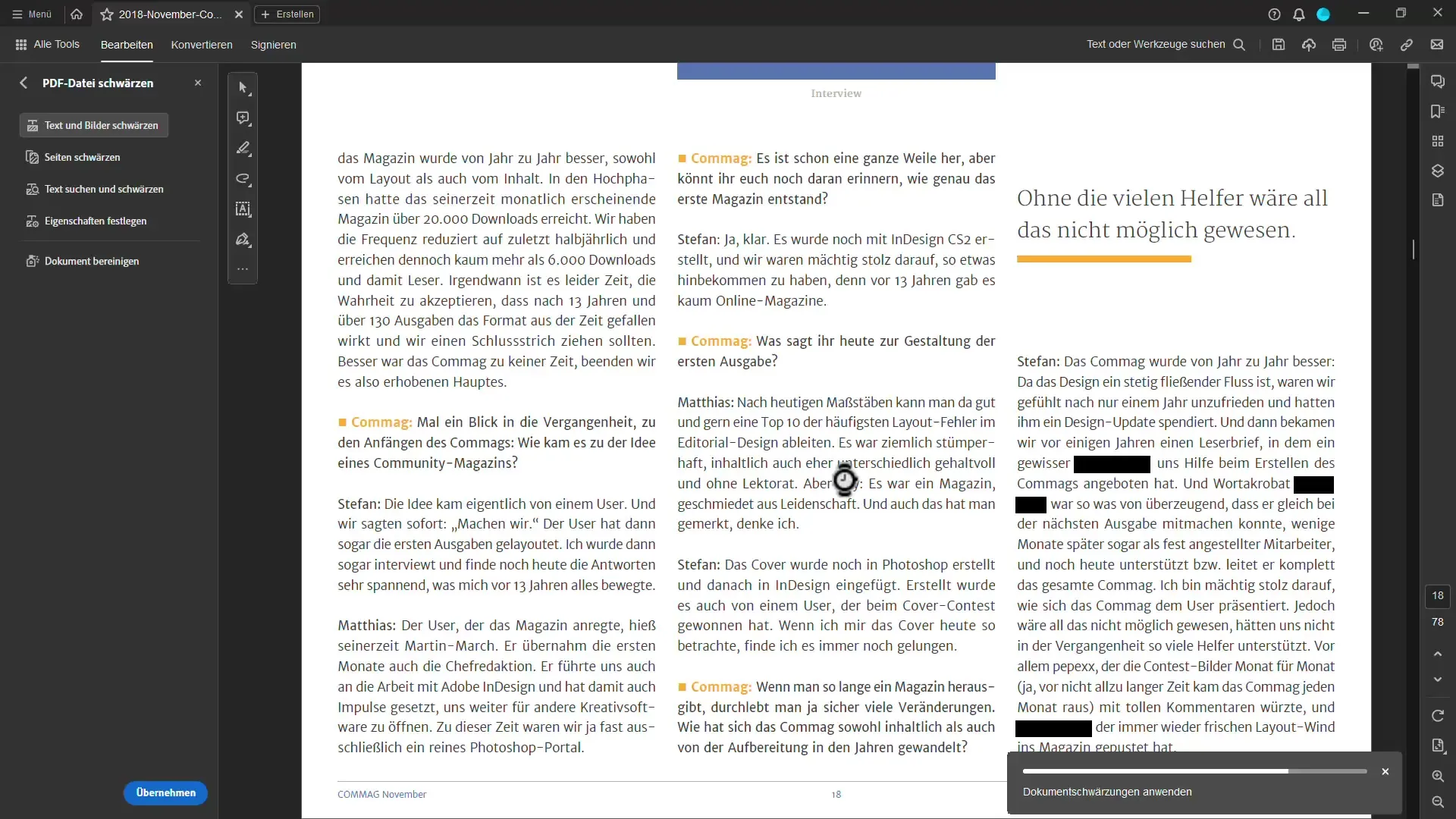The width and height of the screenshot is (1456, 819).
Task: Print the document using printer icon
Action: tap(1339, 45)
